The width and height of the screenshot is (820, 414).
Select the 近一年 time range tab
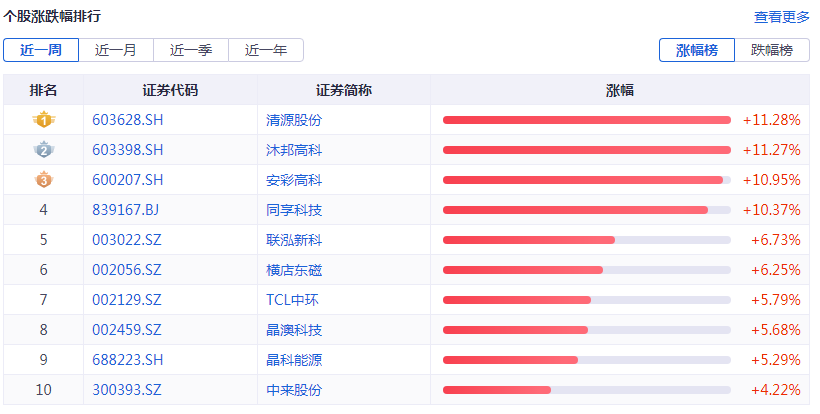click(265, 50)
